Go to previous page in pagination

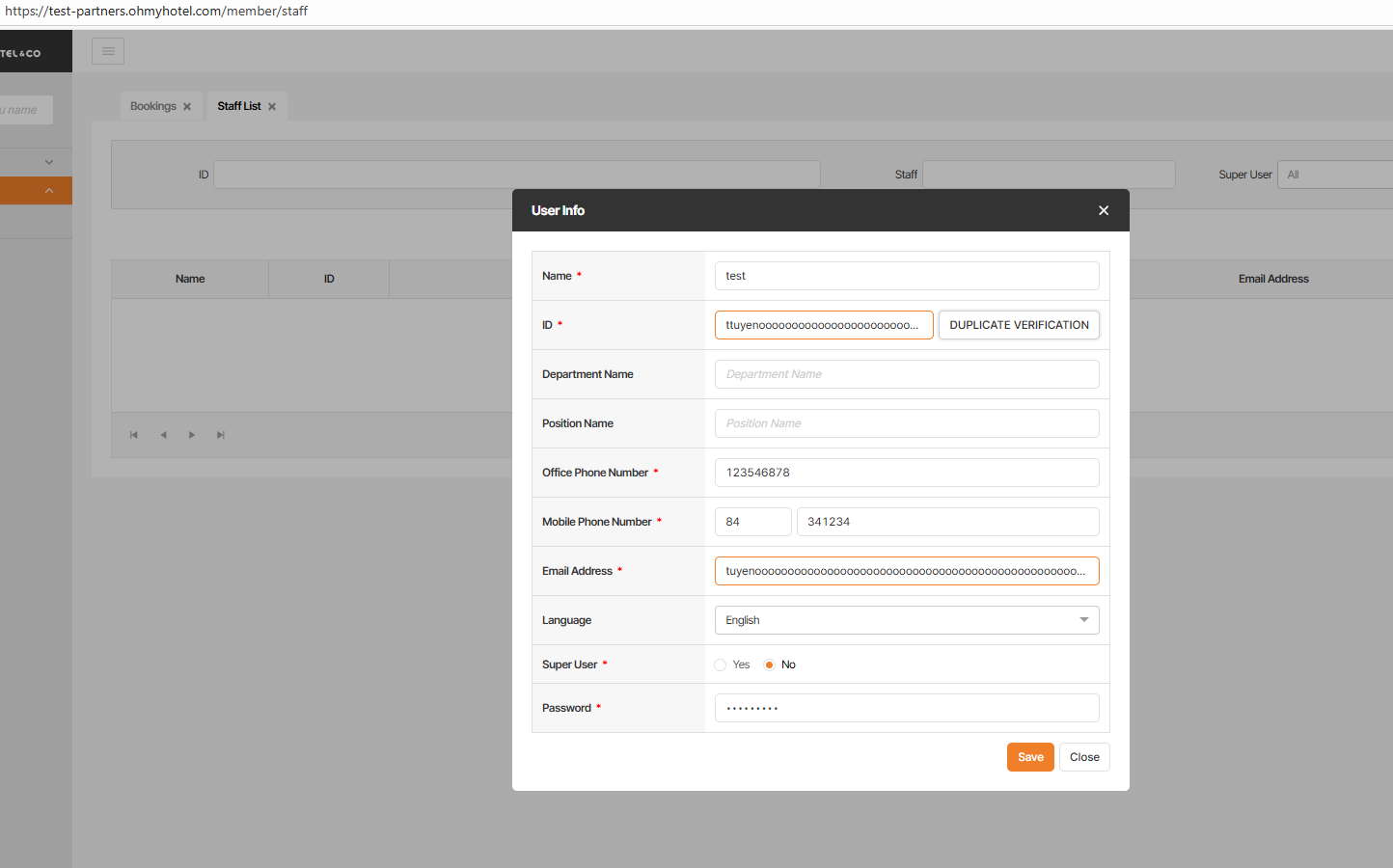point(163,435)
